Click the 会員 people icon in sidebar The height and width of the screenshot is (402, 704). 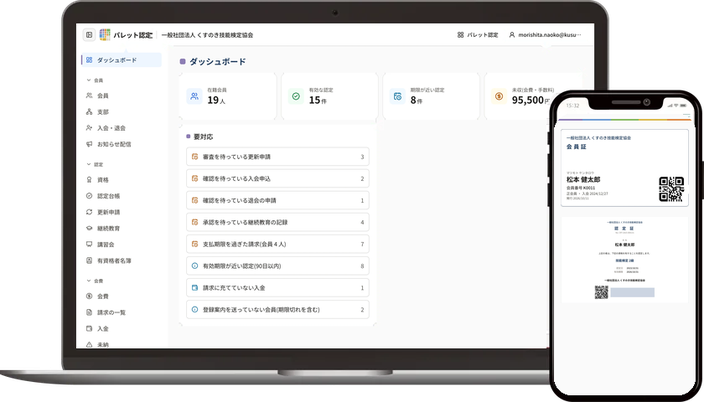pos(89,95)
